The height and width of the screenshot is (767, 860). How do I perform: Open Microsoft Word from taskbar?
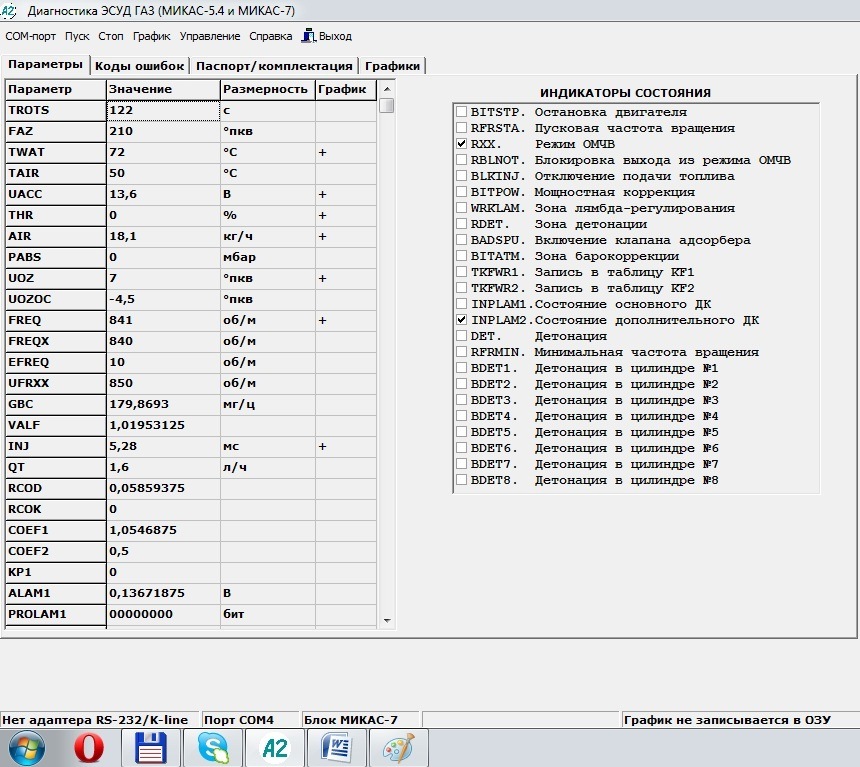tap(336, 748)
